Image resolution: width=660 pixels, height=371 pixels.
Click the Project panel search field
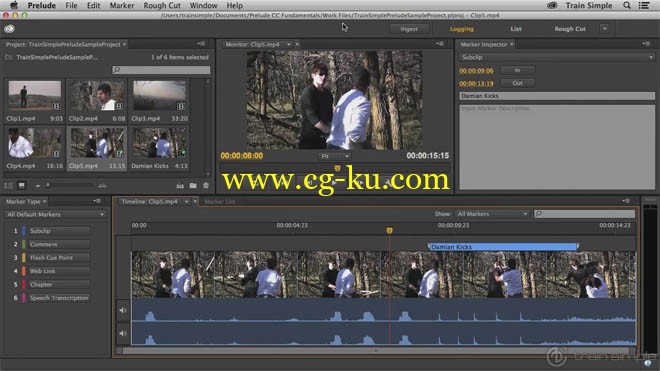pos(161,70)
